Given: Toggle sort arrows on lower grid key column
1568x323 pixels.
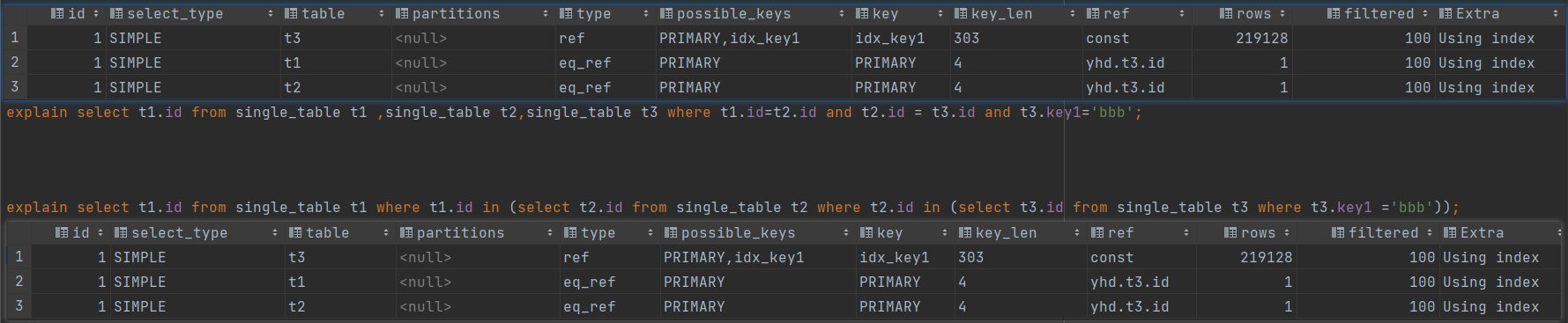Looking at the screenshot, I should 945,232.
